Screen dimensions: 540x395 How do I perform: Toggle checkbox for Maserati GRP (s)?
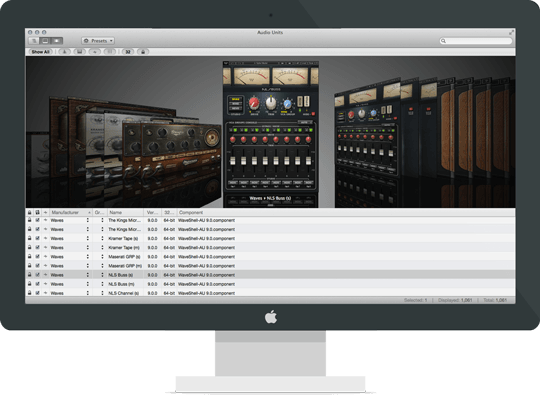pyautogui.click(x=38, y=256)
